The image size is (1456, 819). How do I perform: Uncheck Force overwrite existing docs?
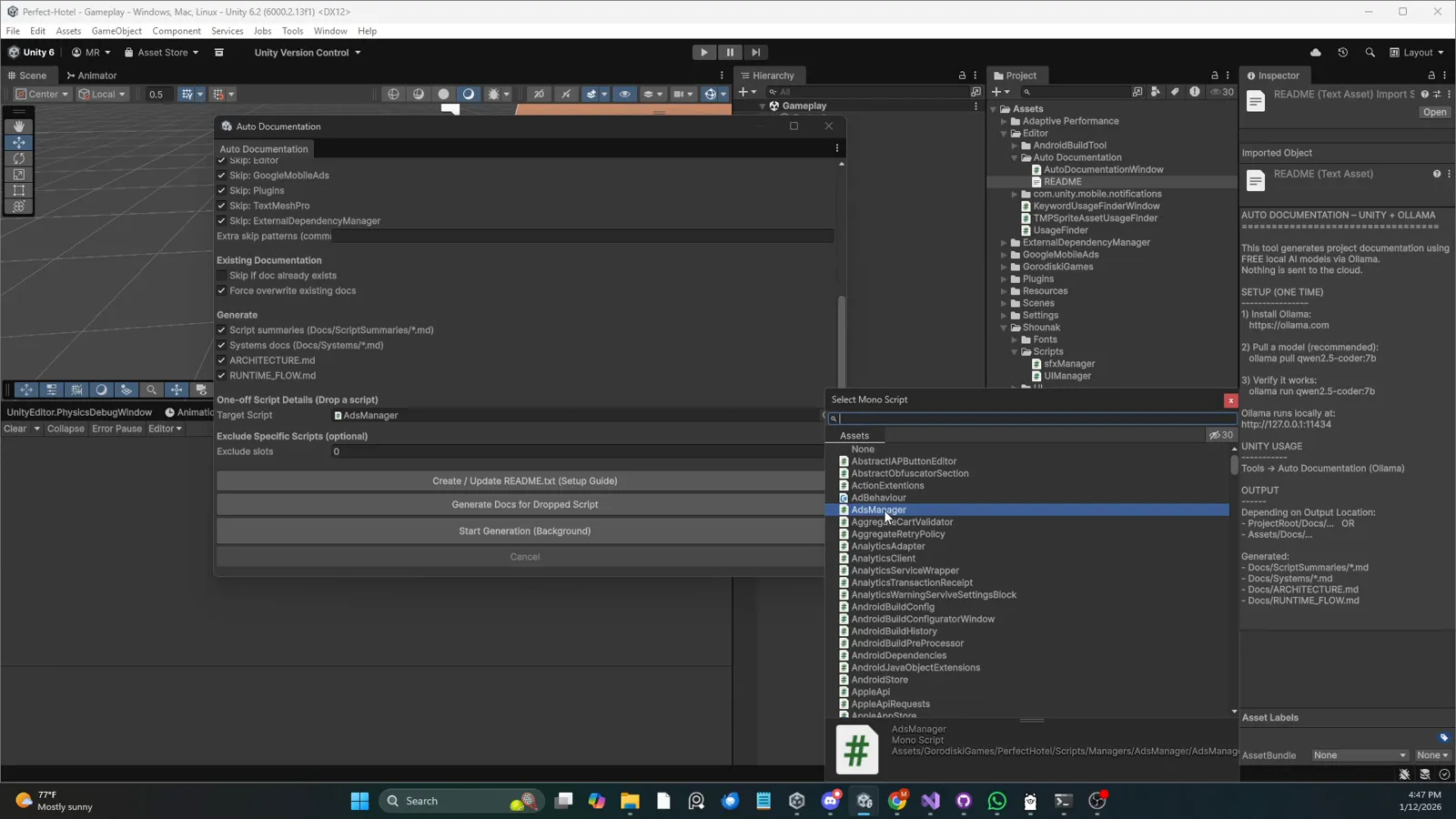pos(221,291)
